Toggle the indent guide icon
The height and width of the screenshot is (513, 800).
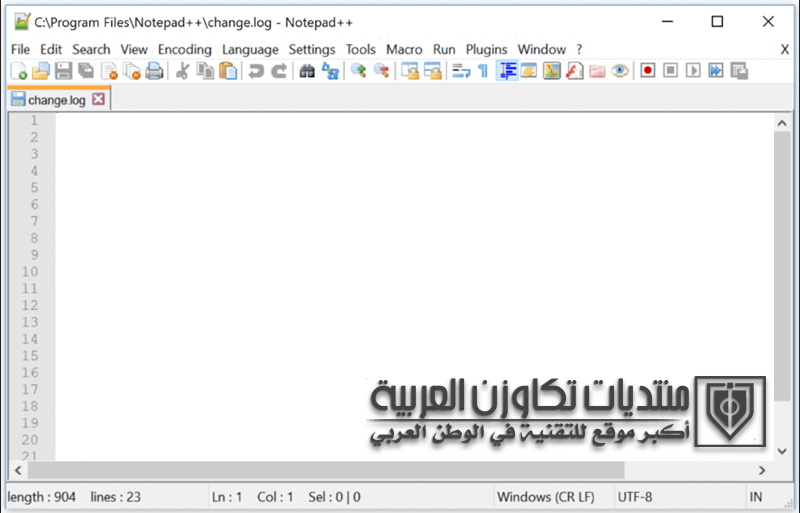pos(507,71)
